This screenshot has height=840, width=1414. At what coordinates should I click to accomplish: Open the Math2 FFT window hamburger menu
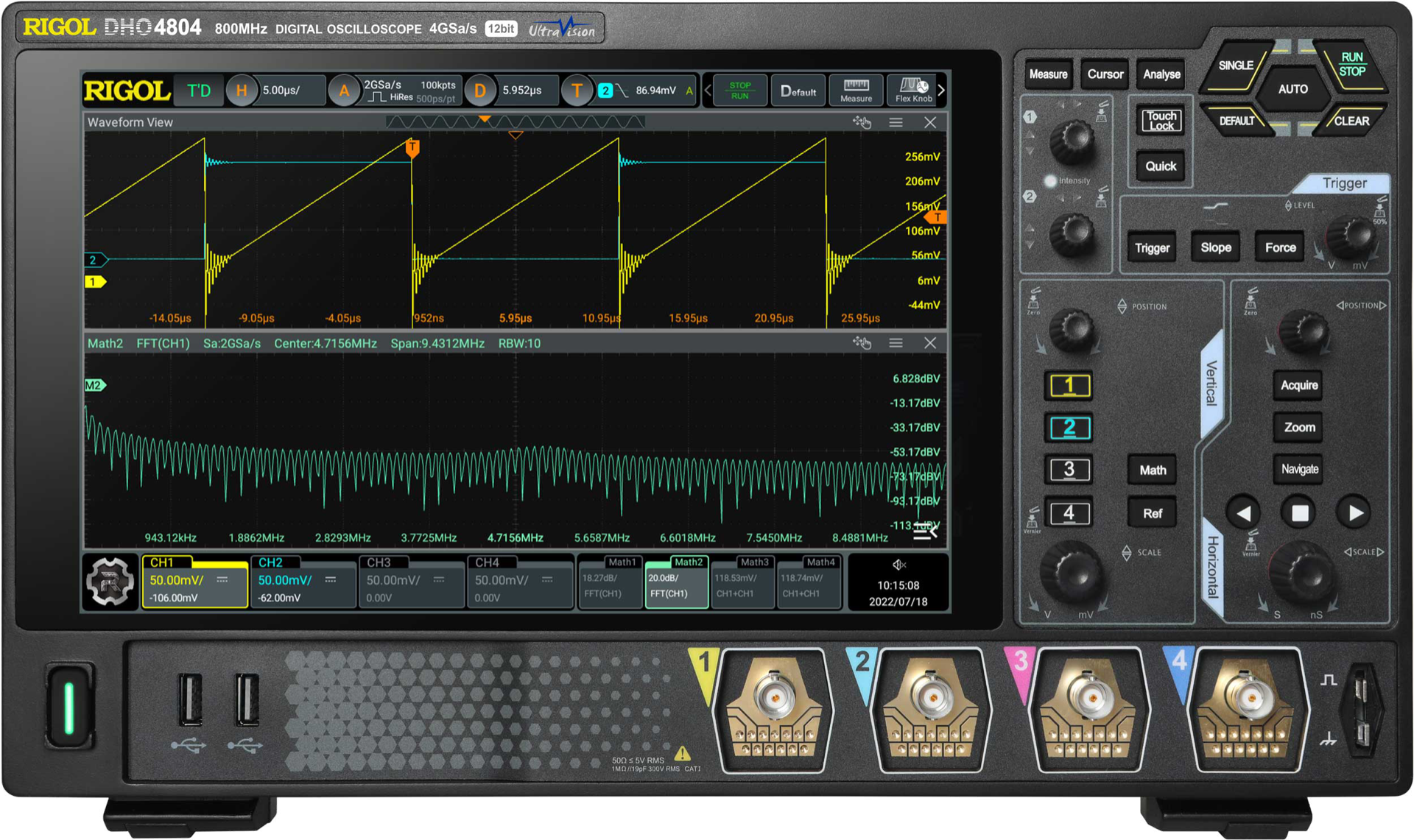(x=896, y=343)
